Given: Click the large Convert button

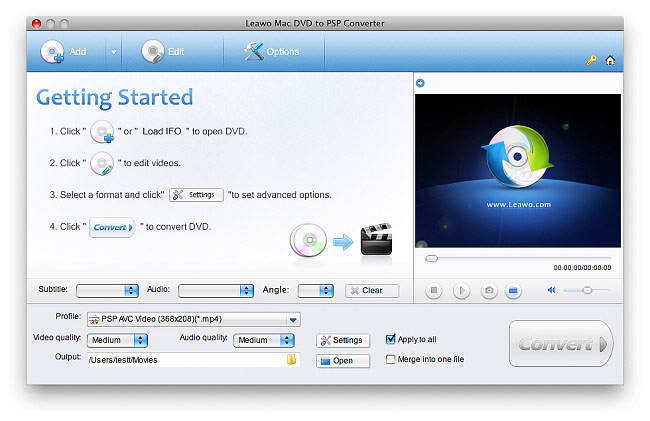Looking at the screenshot, I should click(561, 344).
